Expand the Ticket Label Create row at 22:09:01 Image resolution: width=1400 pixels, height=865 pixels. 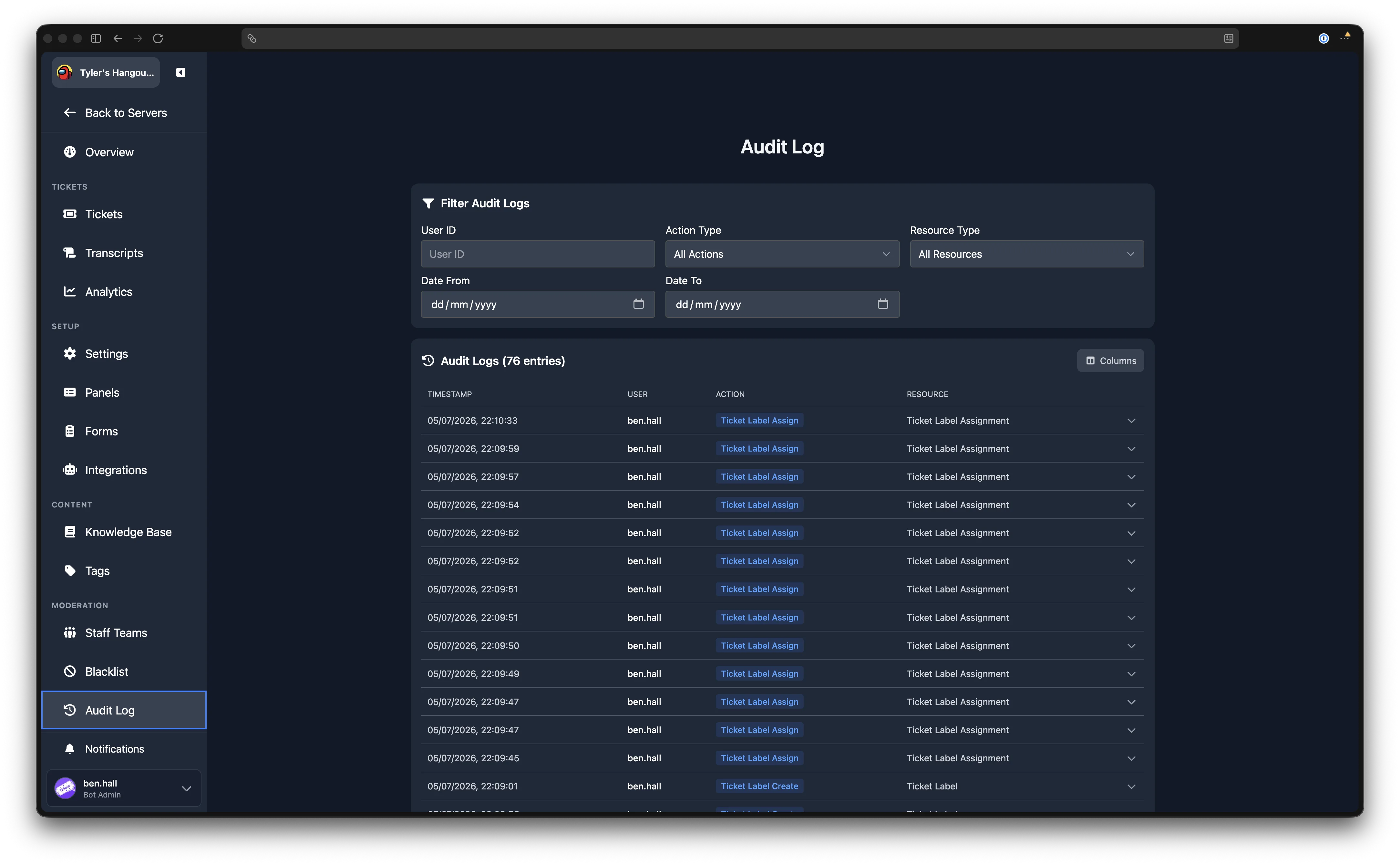point(1131,786)
